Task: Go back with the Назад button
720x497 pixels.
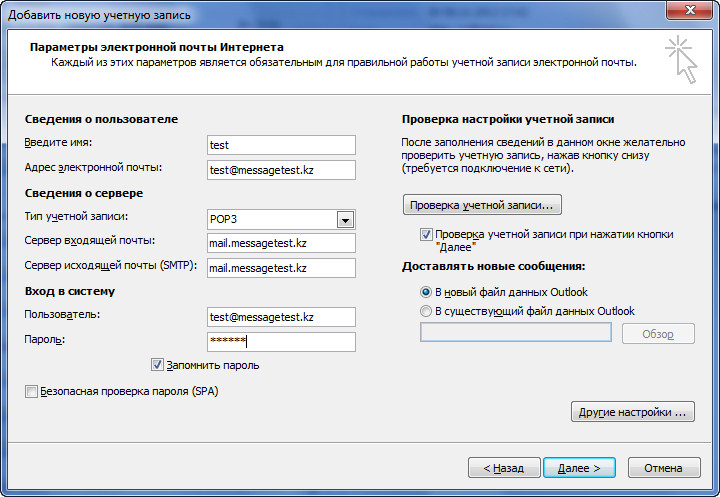Action: click(x=504, y=468)
